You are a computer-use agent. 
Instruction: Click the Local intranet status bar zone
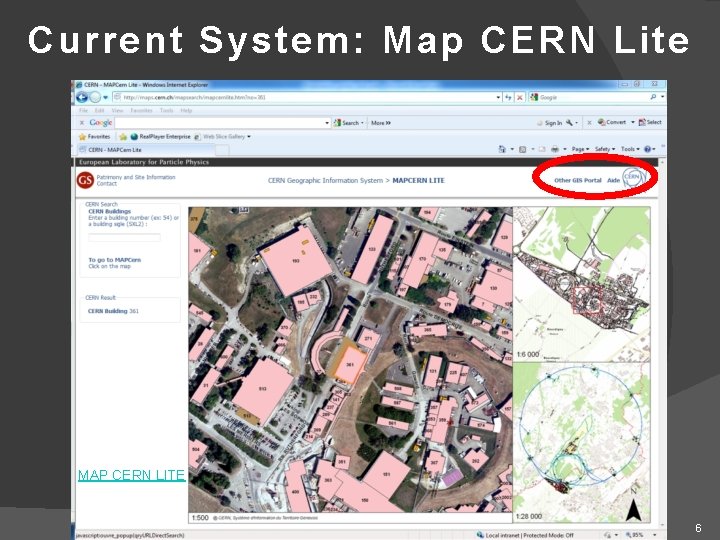coord(525,535)
